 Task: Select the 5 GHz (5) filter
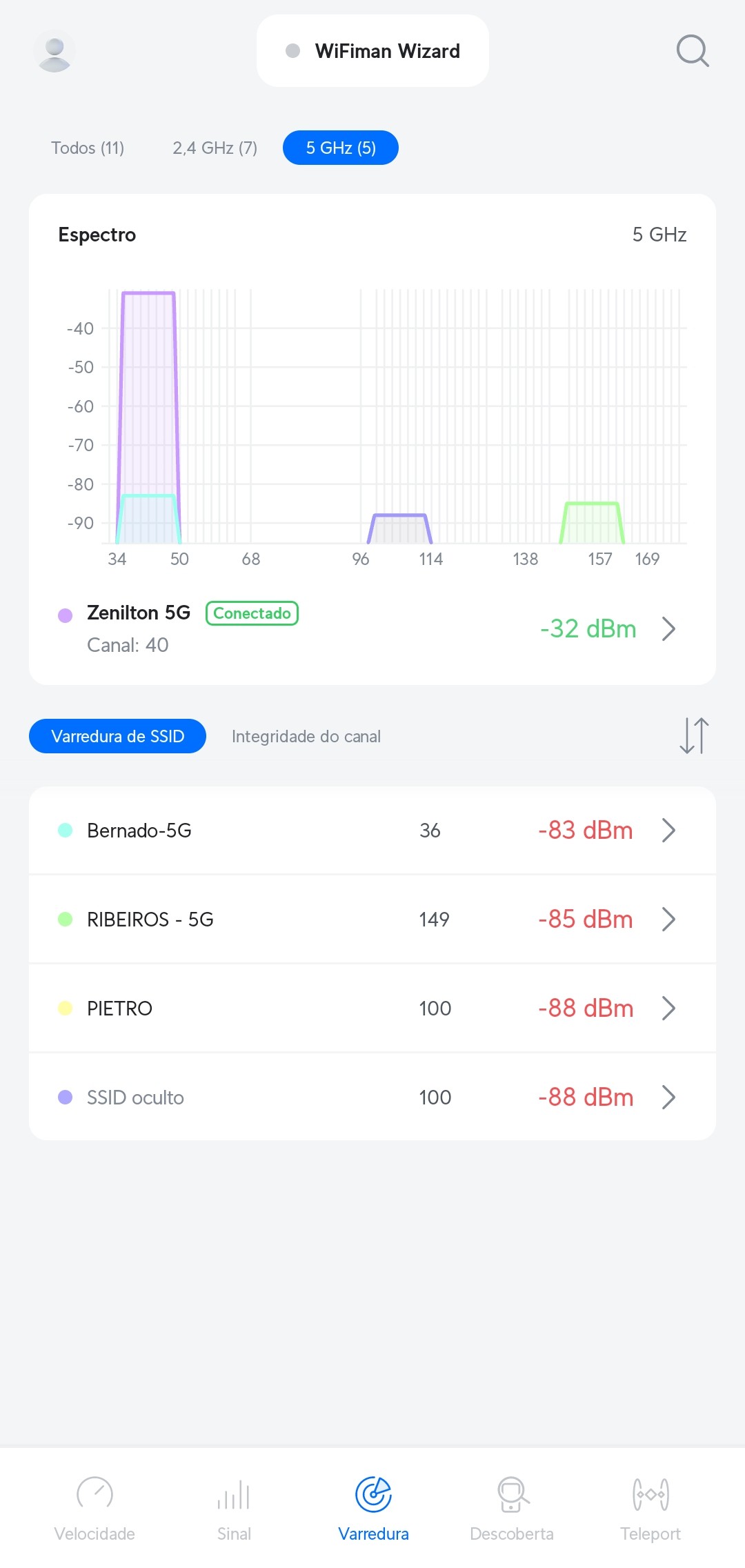[x=341, y=148]
